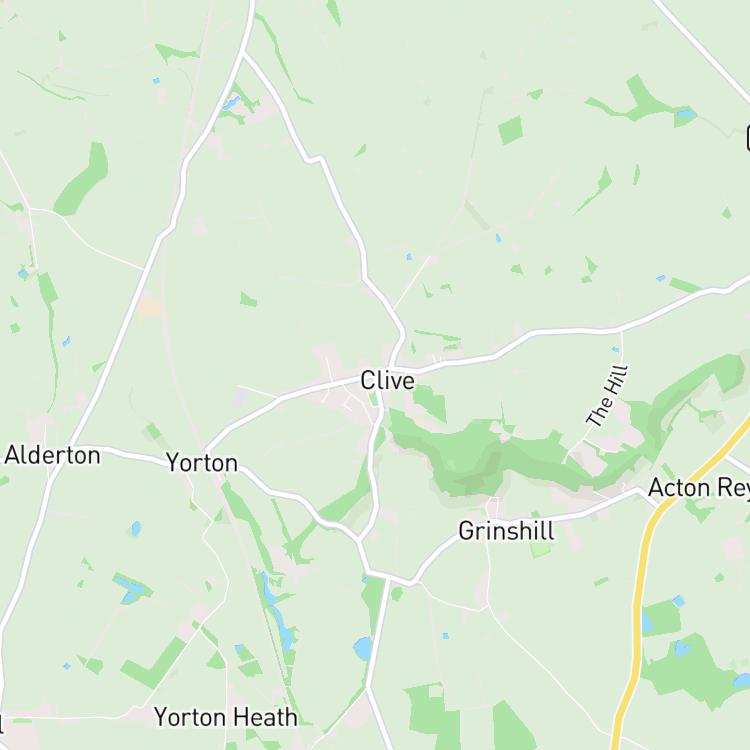750x750 pixels.
Task: Click the Alderton label
Action: 53,455
